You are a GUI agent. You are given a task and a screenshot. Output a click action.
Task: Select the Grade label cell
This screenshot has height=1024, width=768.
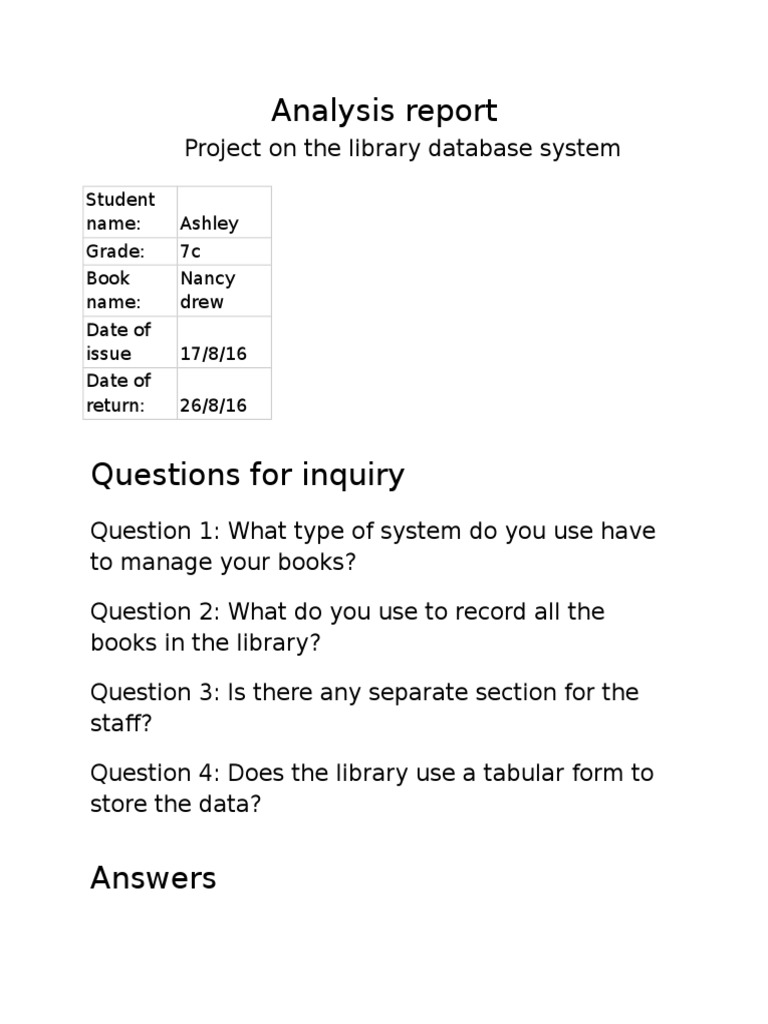coord(130,251)
